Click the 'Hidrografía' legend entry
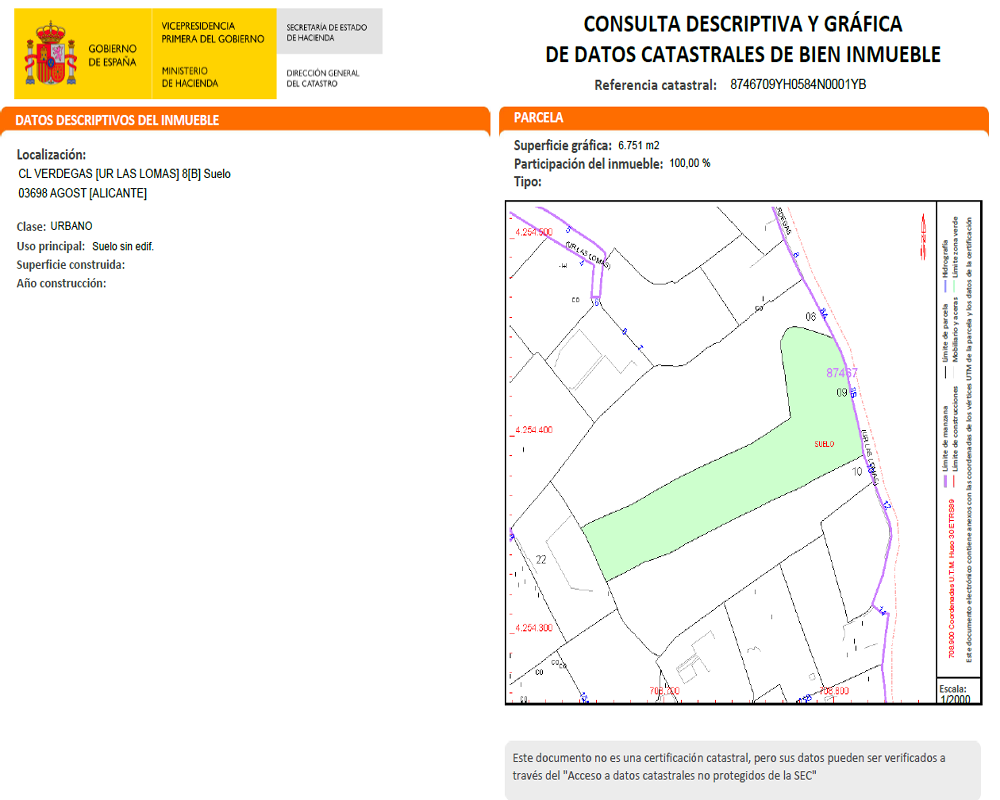The height and width of the screenshot is (800, 1000). [945, 266]
